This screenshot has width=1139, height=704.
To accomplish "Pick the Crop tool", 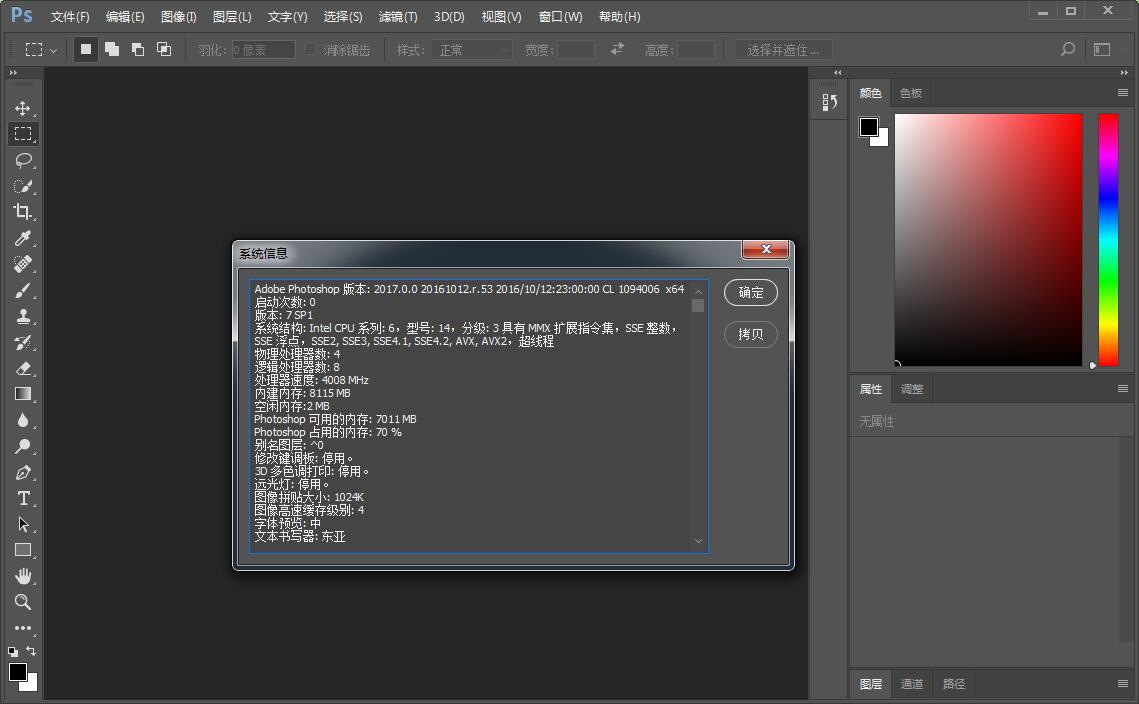I will pos(22,212).
